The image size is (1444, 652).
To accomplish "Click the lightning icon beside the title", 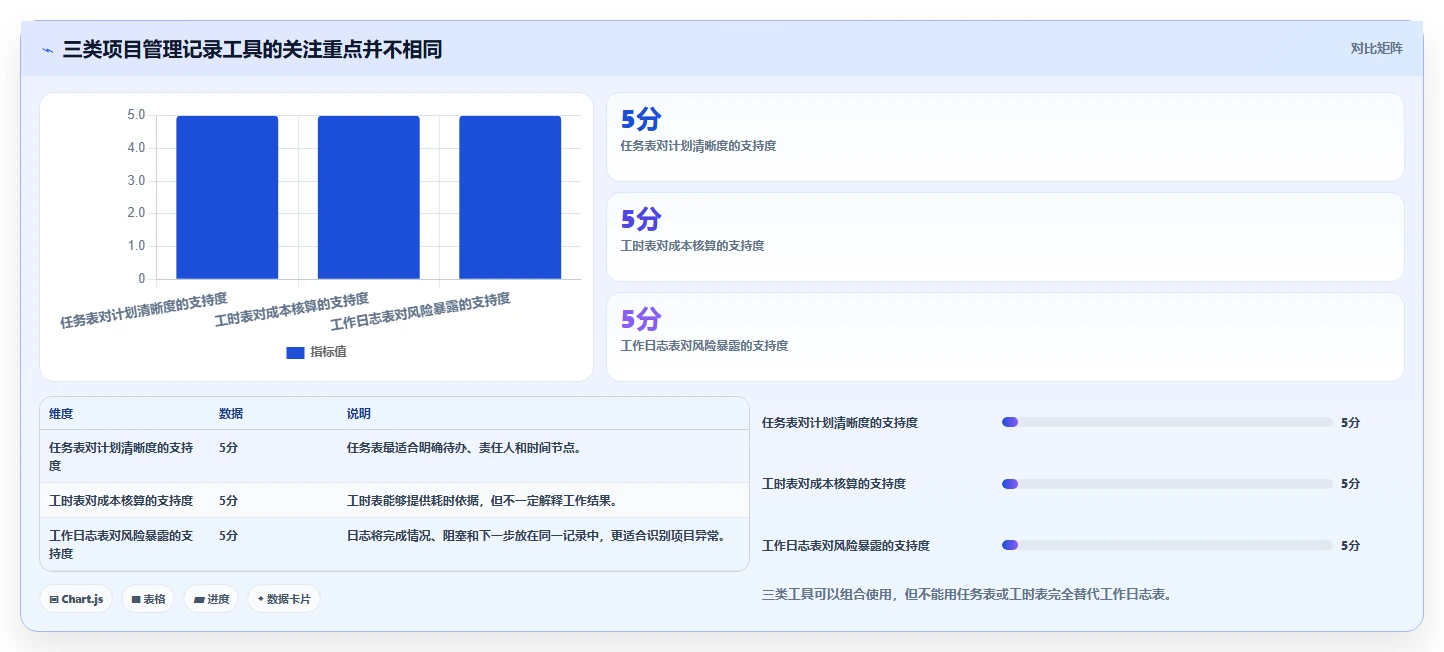I will 47,49.
